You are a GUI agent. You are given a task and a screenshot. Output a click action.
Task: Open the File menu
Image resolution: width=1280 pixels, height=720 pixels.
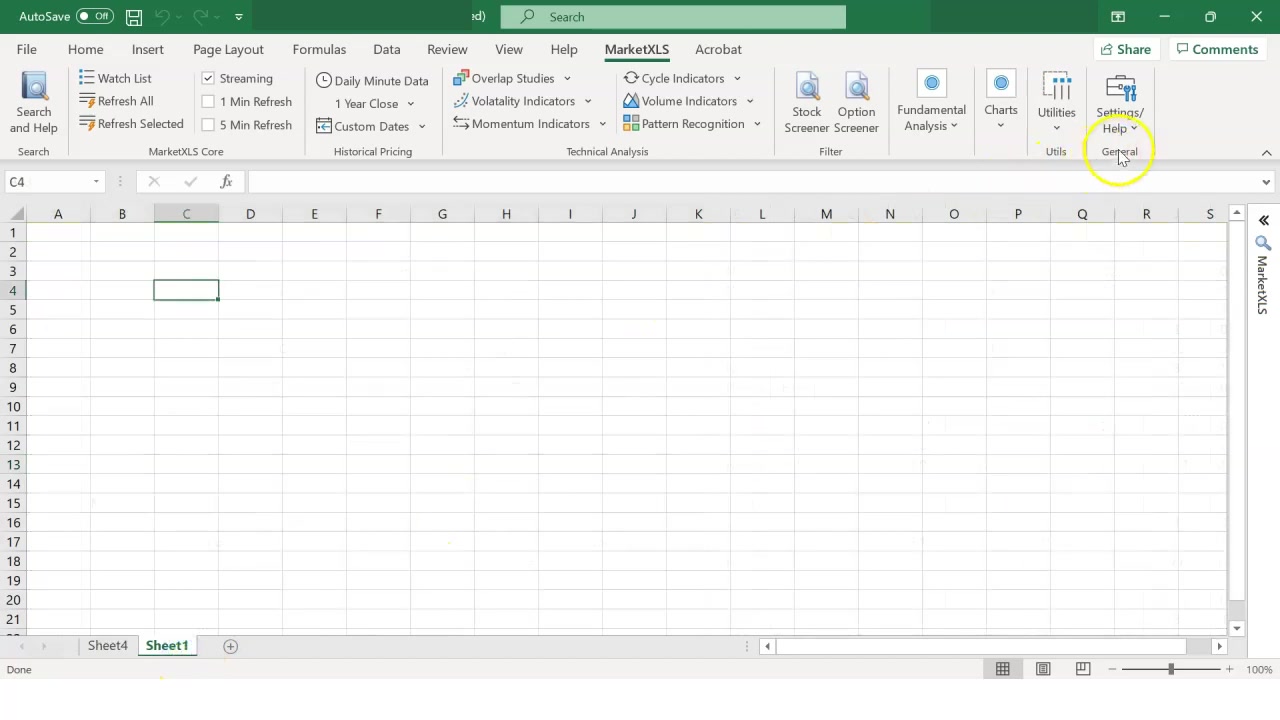click(x=27, y=49)
